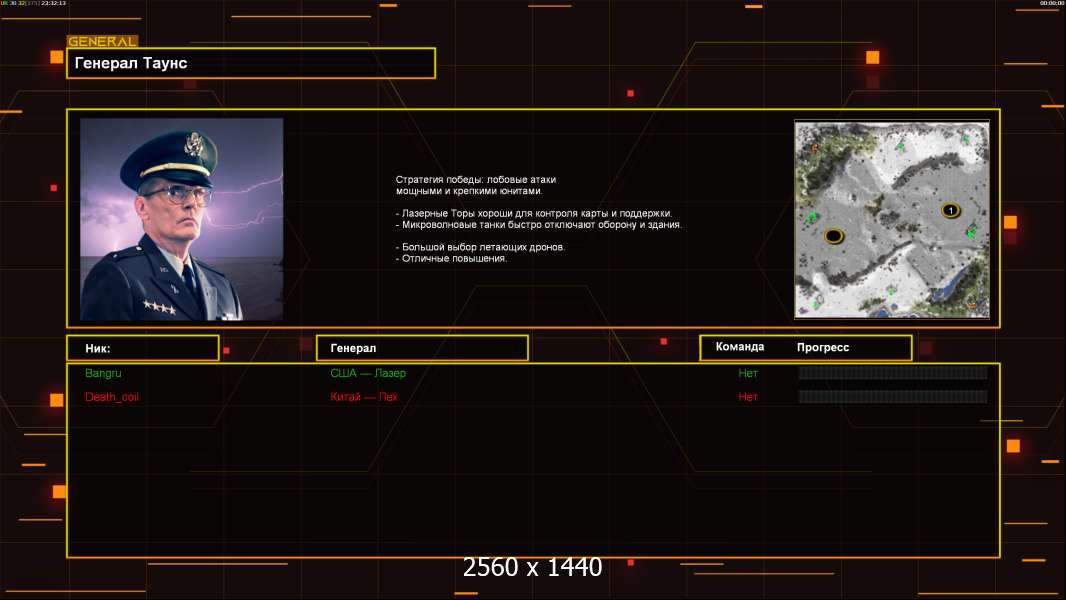This screenshot has width=1066, height=600.
Task: Click the Прогресс column header
Action: pos(823,347)
